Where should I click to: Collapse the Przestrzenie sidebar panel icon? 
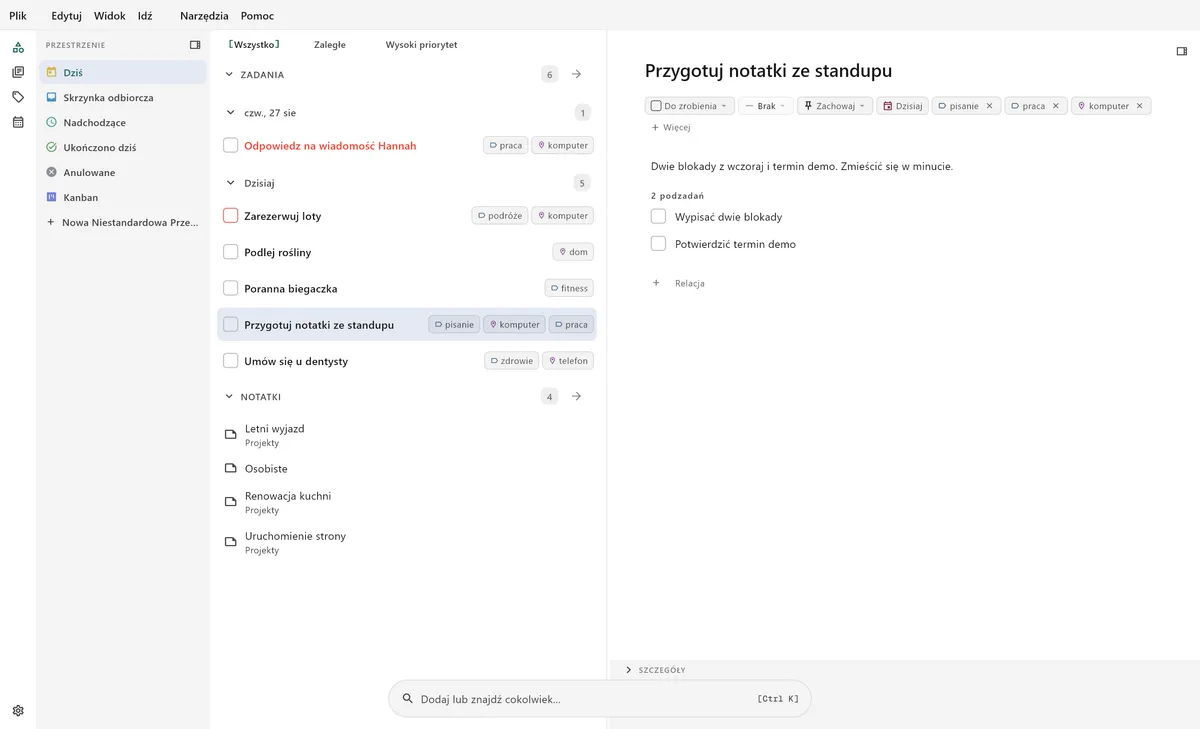(x=195, y=45)
